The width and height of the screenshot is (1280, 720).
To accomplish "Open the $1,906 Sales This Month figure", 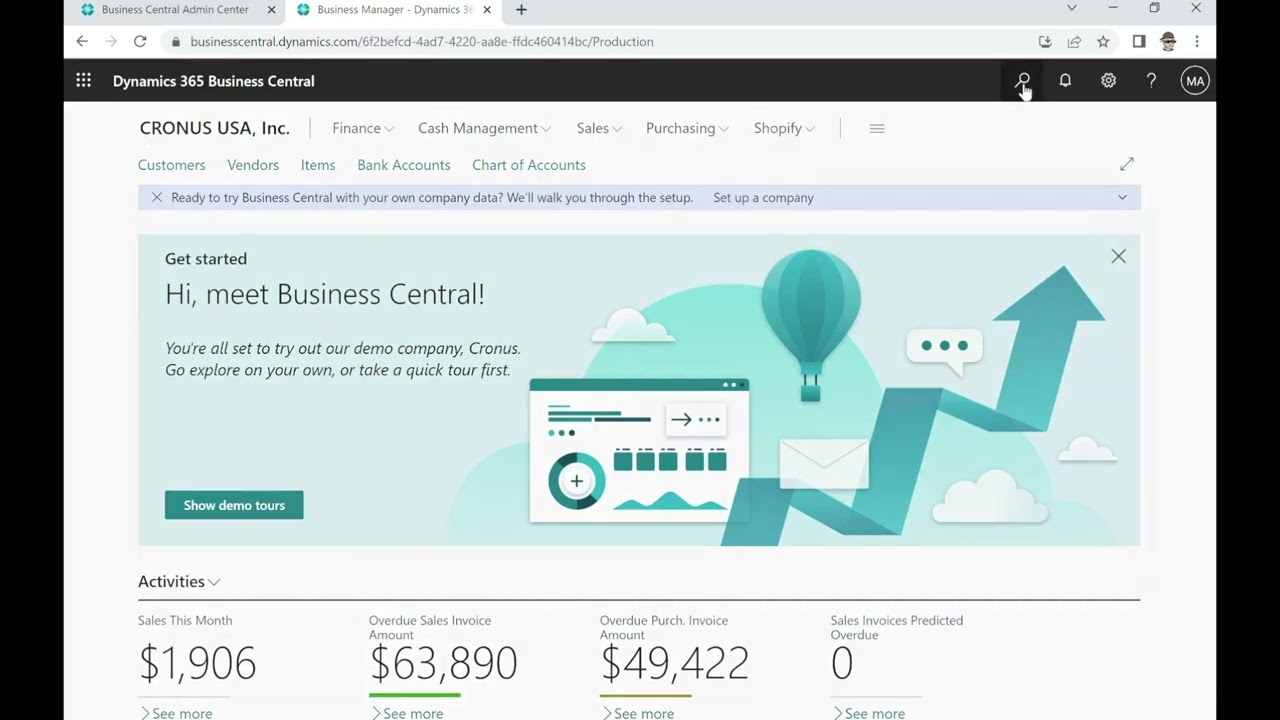I will [198, 663].
